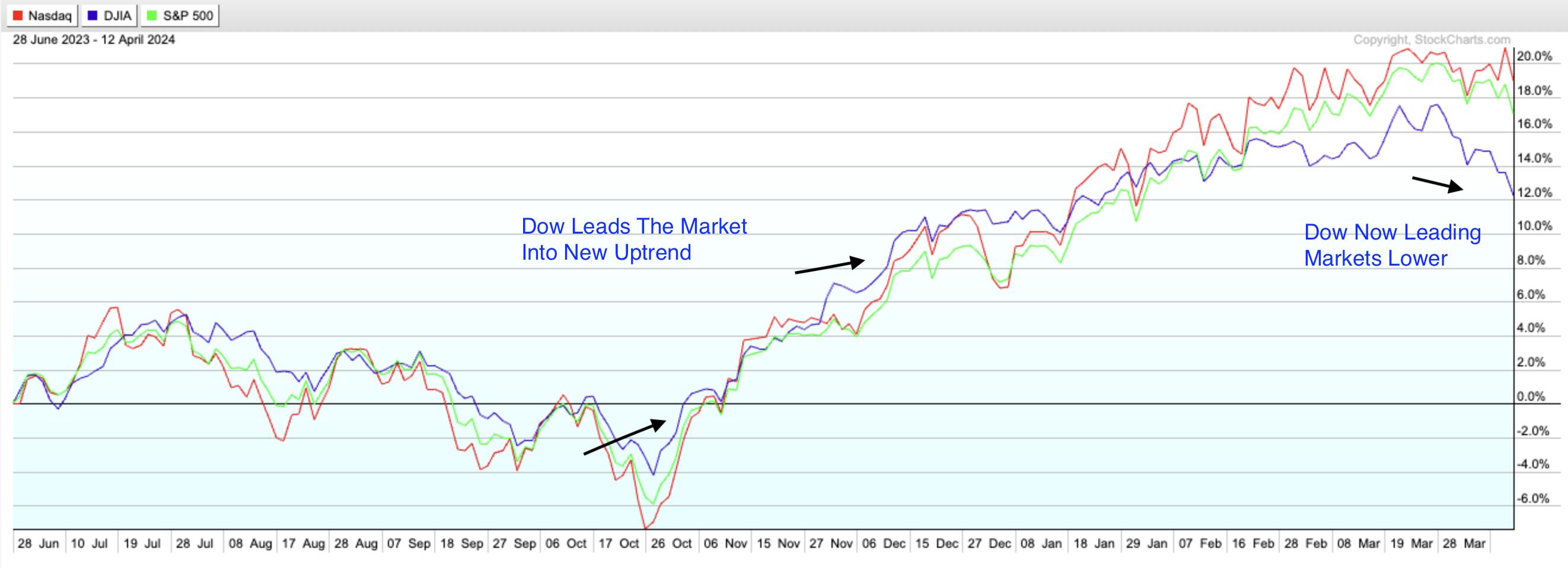
Task: Click the 26 Oct date on the x-axis
Action: 671,544
